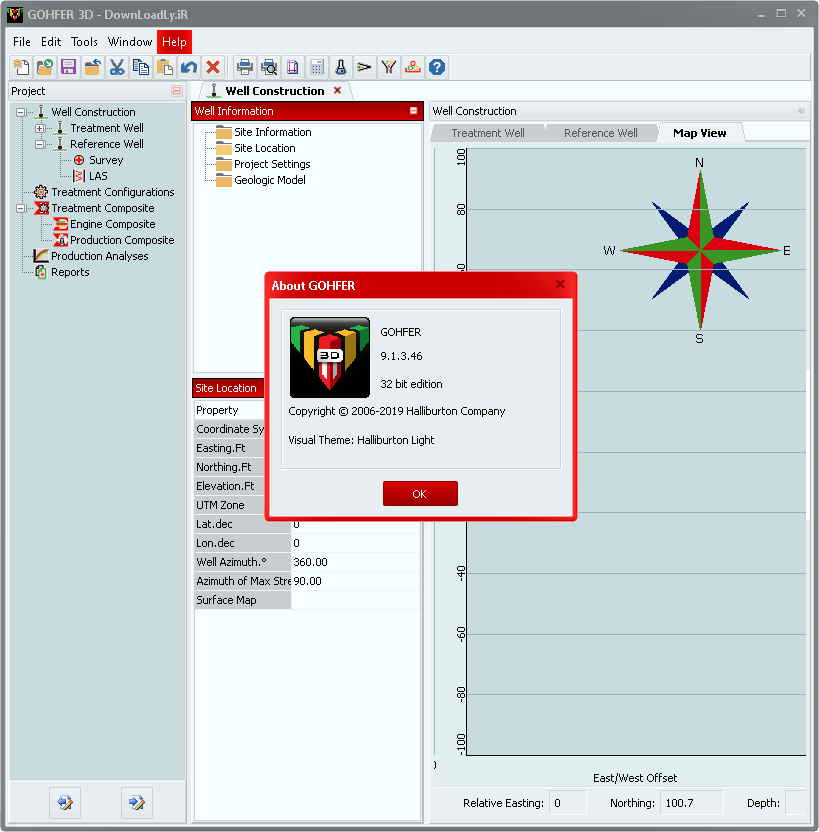Undo the last action using the toolbar
The width and height of the screenshot is (819, 832).
click(x=189, y=67)
